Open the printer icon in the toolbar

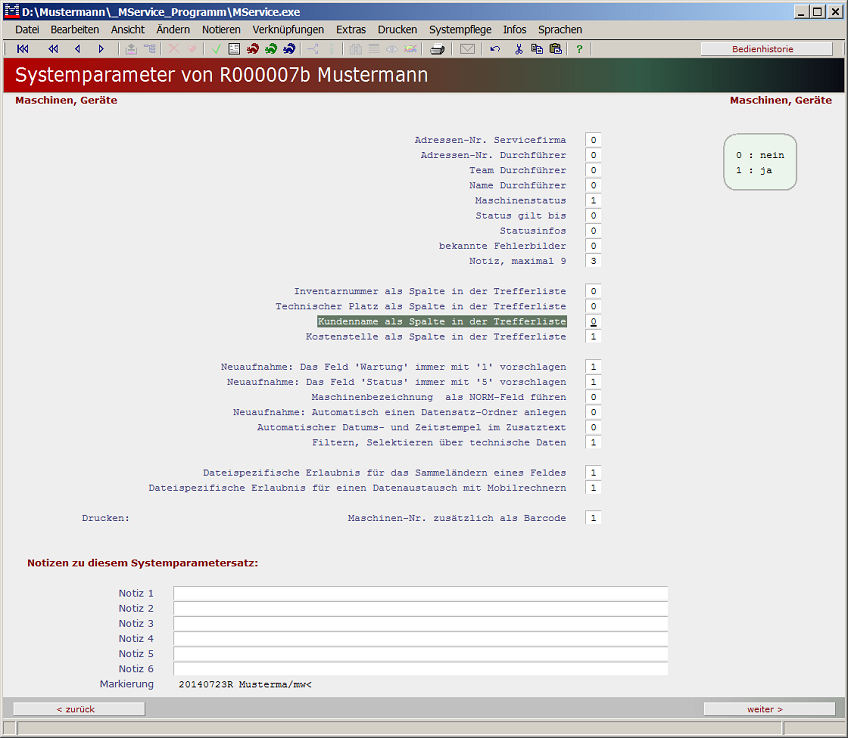438,48
